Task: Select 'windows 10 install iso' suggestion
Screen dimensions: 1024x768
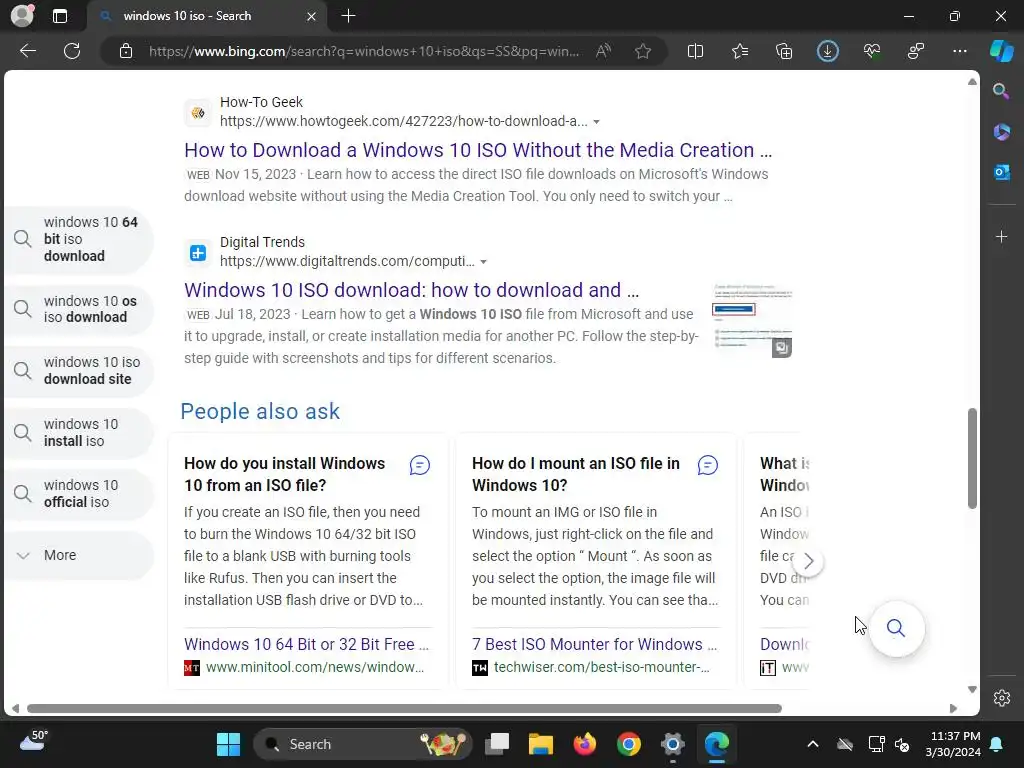Action: (x=78, y=432)
